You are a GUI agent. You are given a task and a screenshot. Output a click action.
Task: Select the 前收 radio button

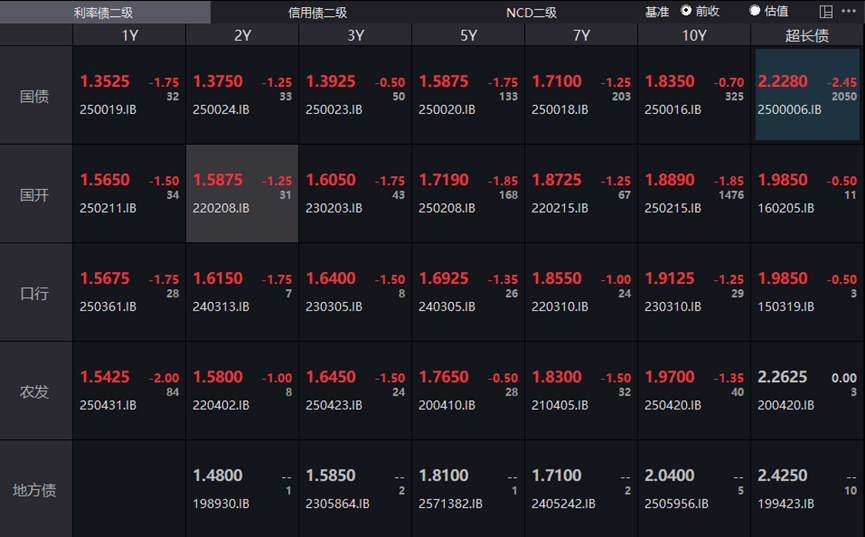click(x=687, y=11)
